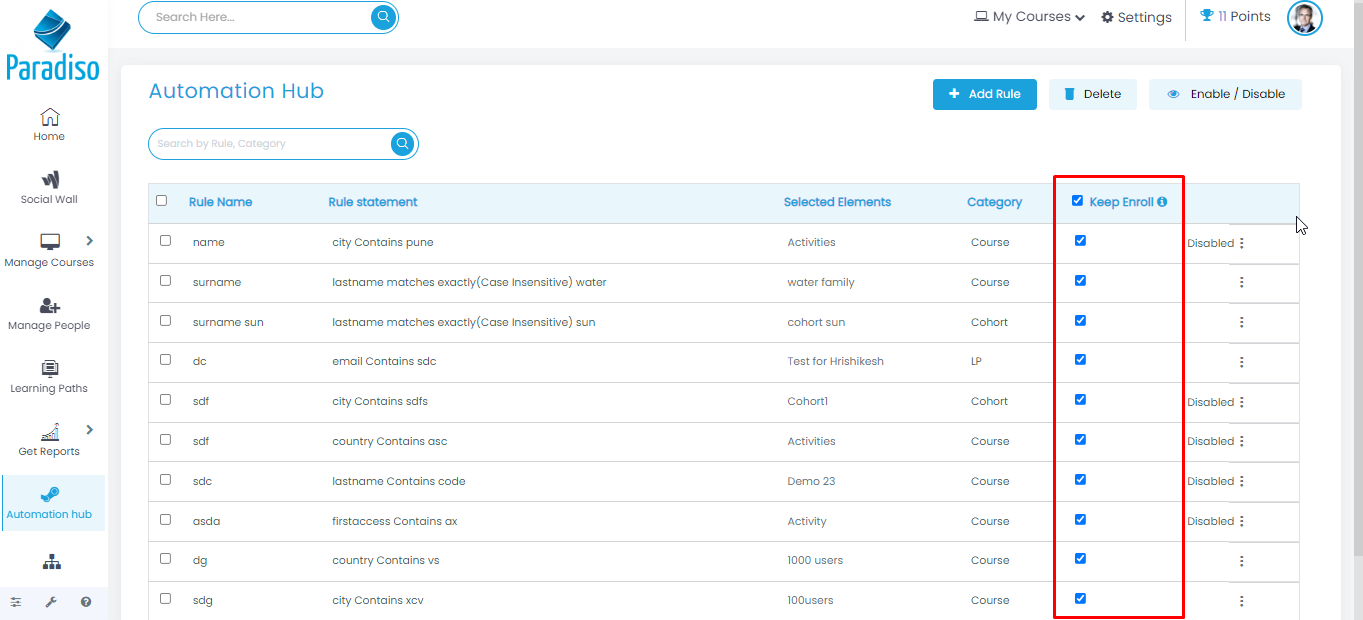
Task: Click the Add Rule button
Action: click(984, 94)
